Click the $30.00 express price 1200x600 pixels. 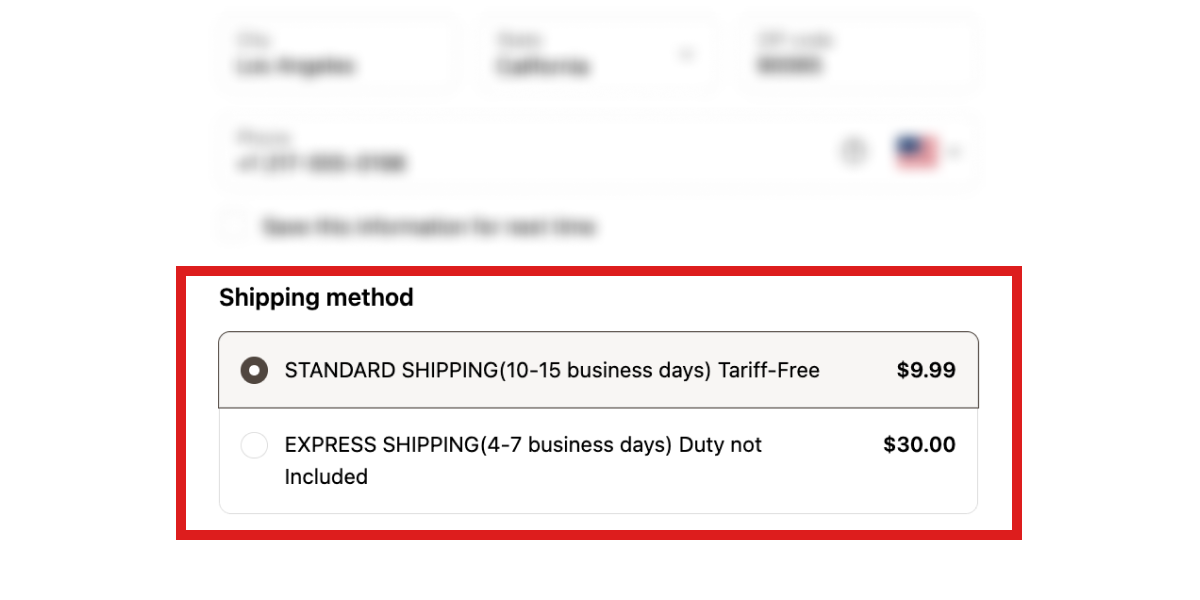[x=919, y=445]
